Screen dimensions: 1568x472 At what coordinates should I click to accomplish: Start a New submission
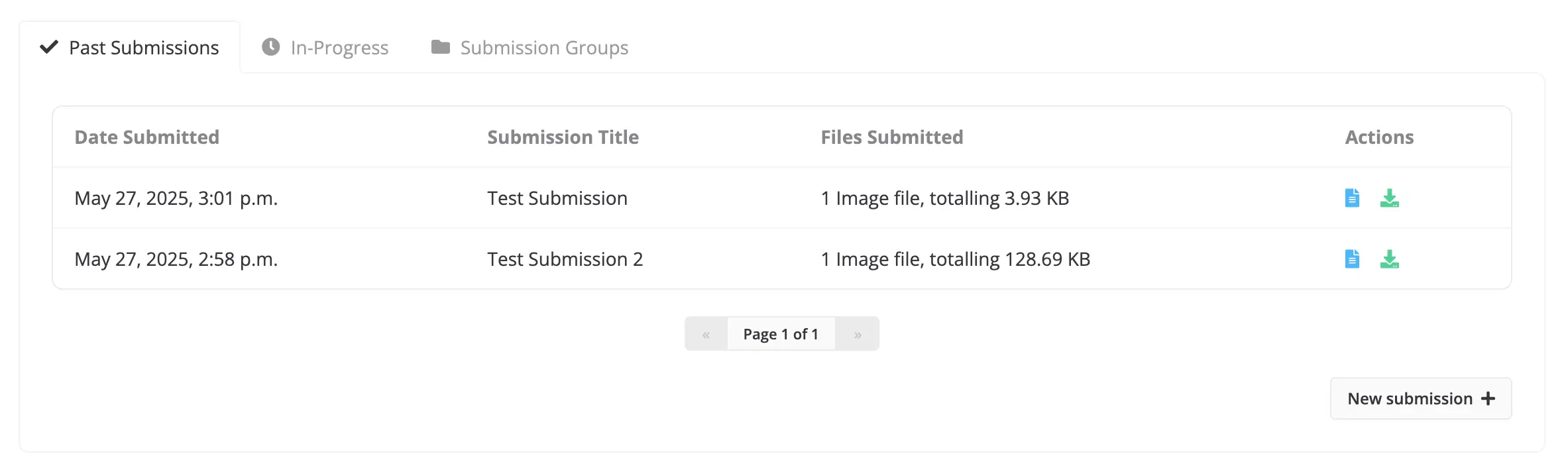(x=1421, y=398)
